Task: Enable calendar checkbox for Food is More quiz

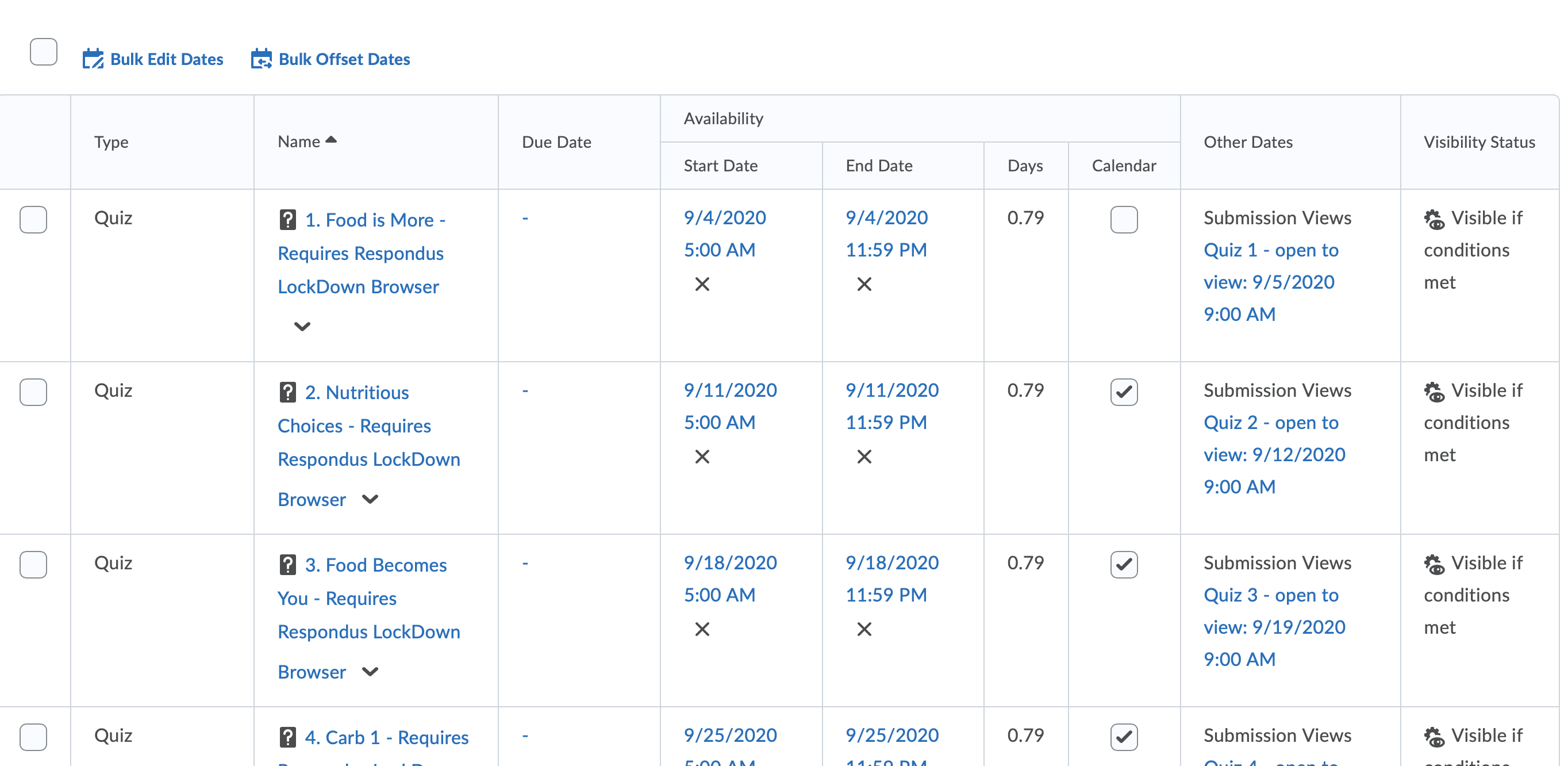Action: click(1123, 219)
